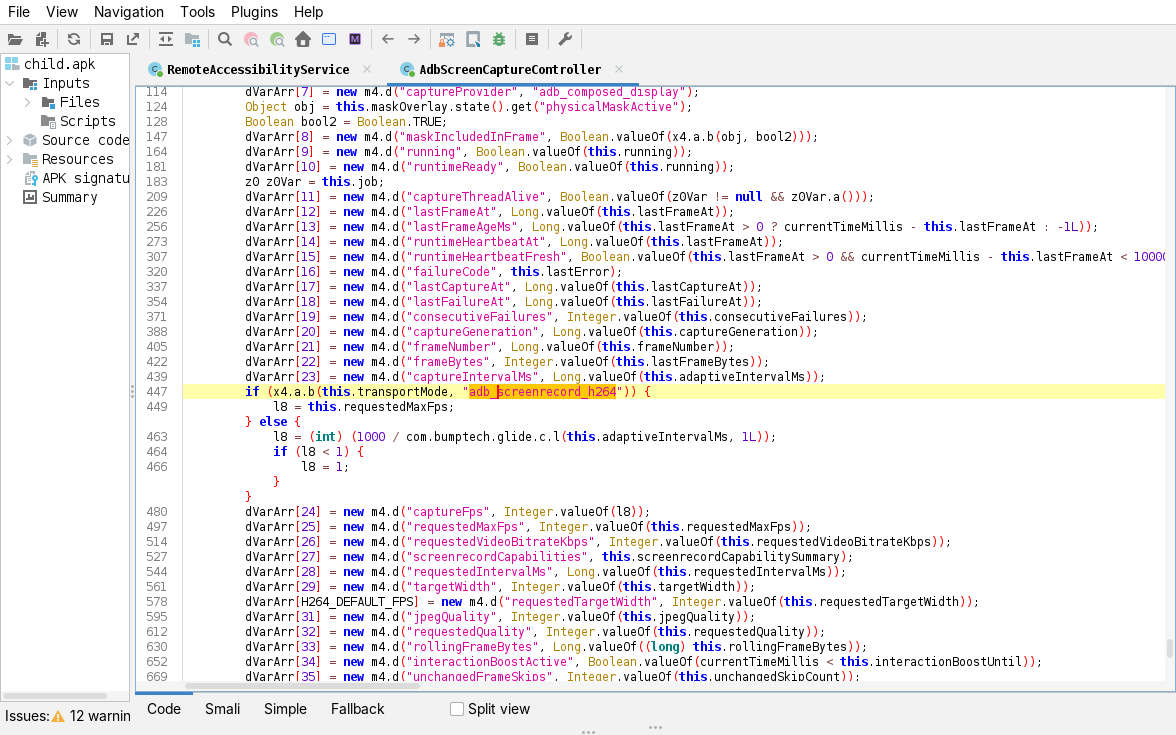Open Class search with pink magnifier icon
This screenshot has height=735, width=1176.
[x=251, y=40]
